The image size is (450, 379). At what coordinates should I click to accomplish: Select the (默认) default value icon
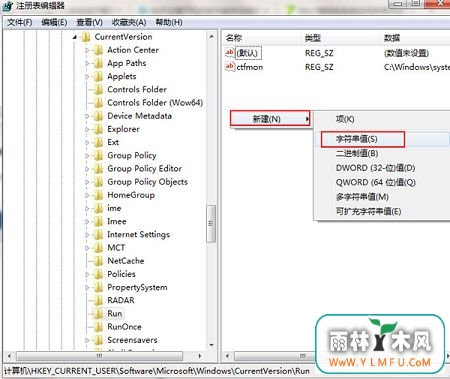tap(229, 53)
